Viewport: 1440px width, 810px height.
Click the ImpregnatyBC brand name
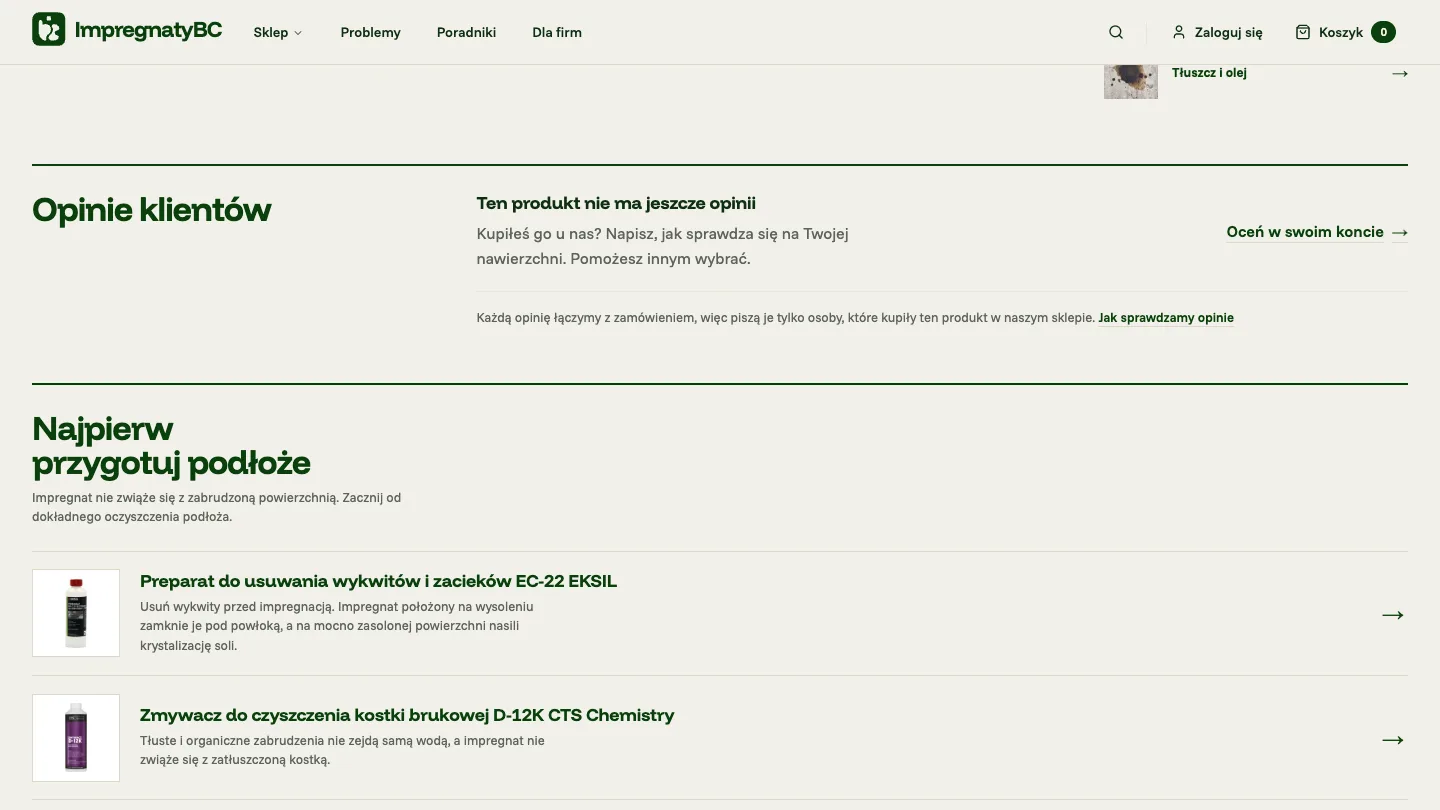149,30
